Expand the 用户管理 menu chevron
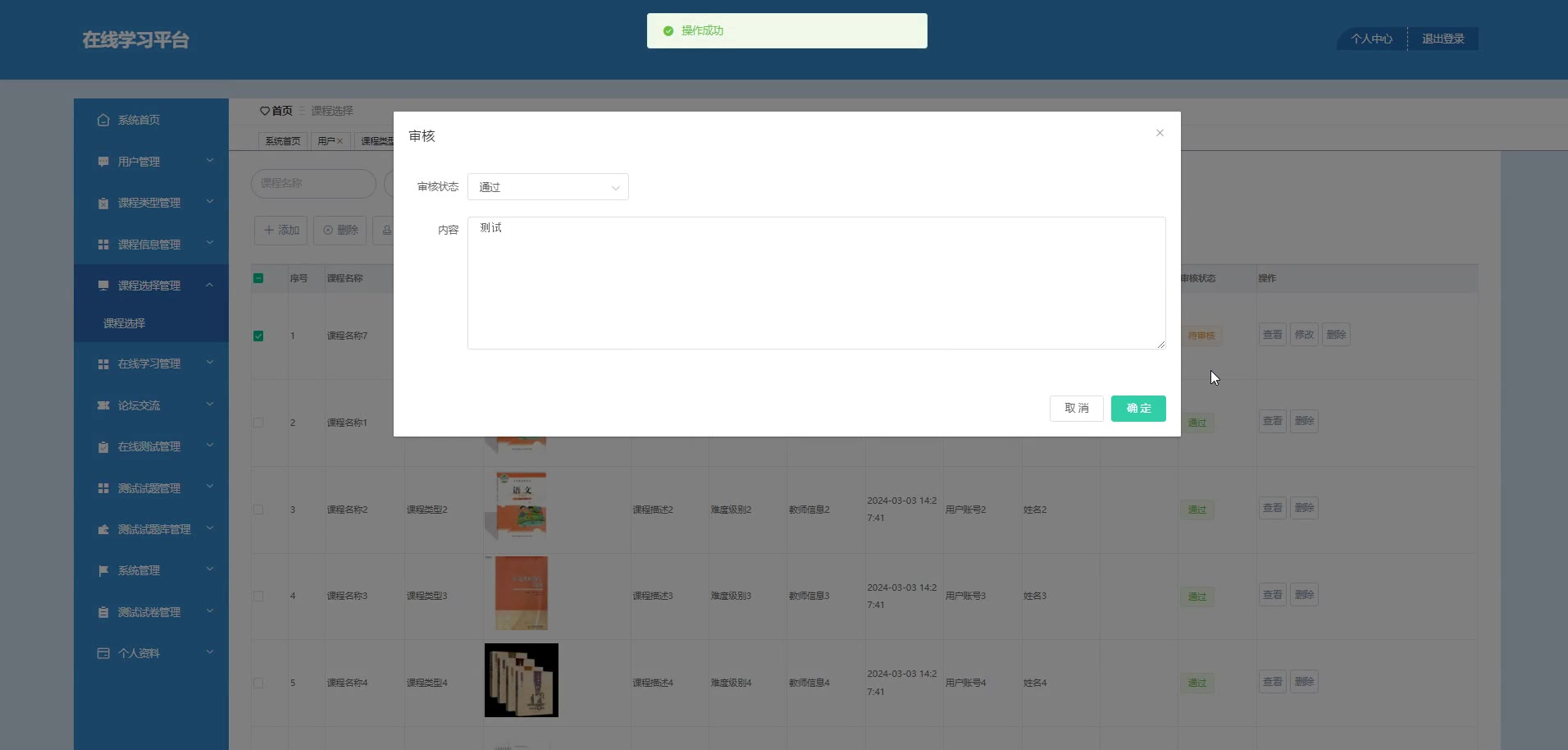Viewport: 1568px width, 750px height. click(x=210, y=161)
